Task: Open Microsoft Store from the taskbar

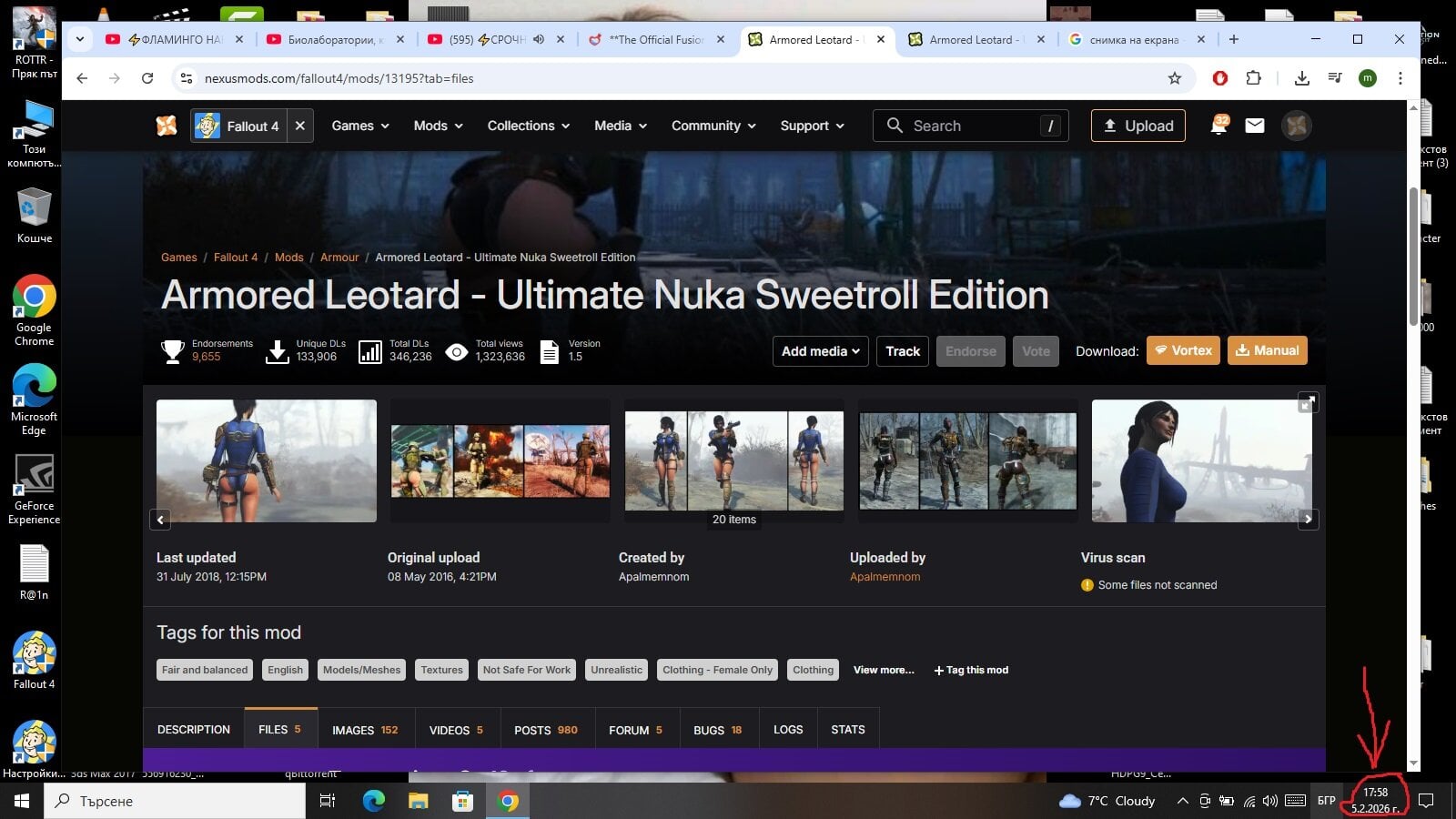Action: 463,801
